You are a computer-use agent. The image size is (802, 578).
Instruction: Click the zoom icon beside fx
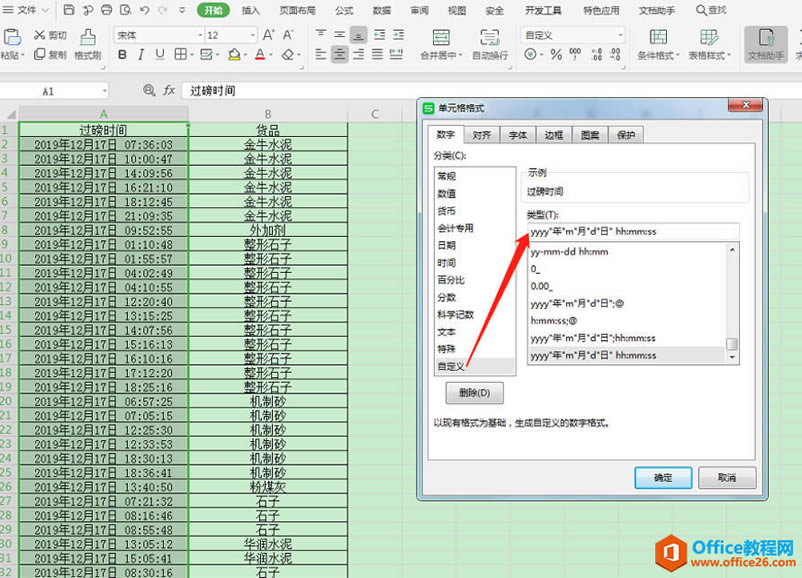149,91
